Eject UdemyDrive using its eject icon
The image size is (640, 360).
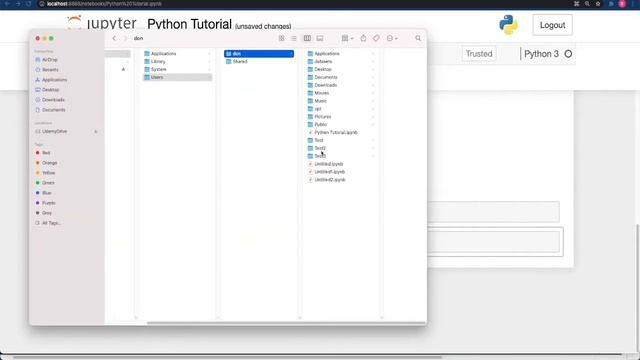(96, 131)
